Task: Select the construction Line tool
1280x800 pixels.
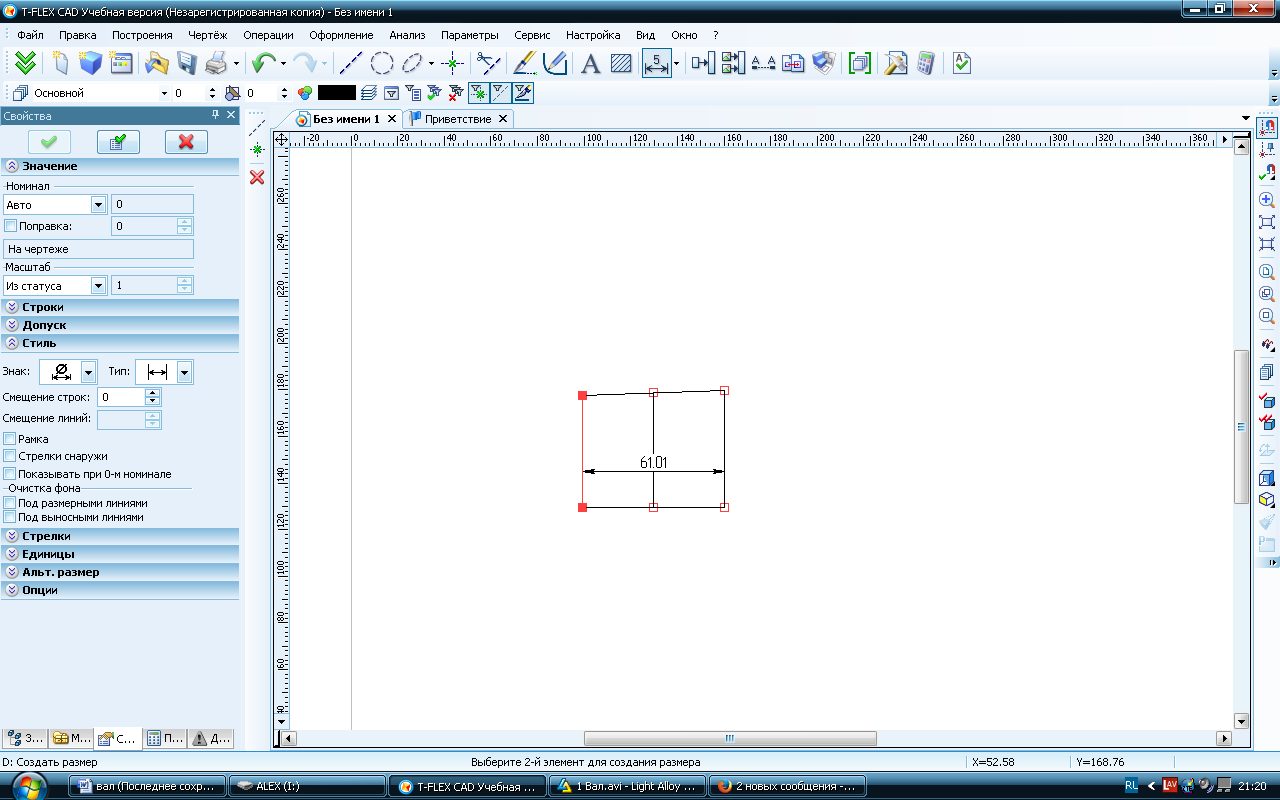Action: [351, 63]
